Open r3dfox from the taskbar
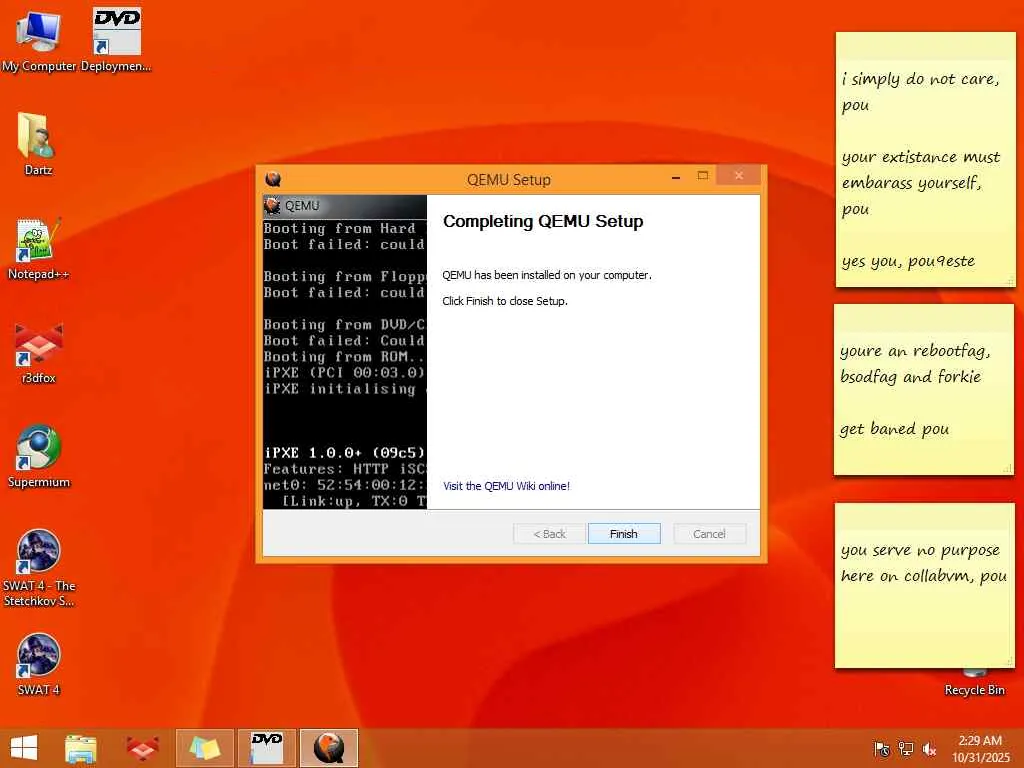 142,748
